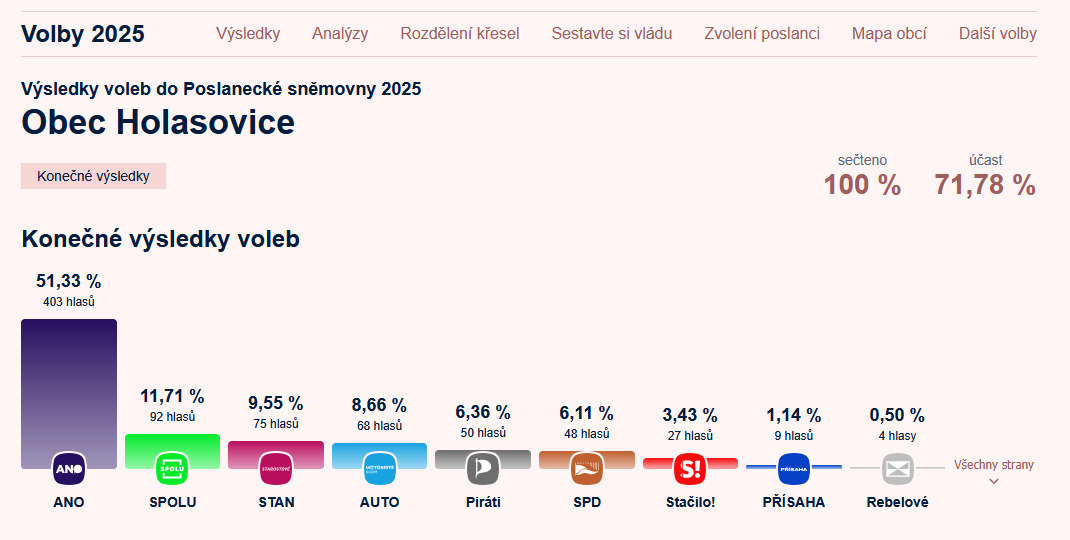Screen dimensions: 1070x540
Task: Click the purple ANO result bar
Action: [x=69, y=394]
